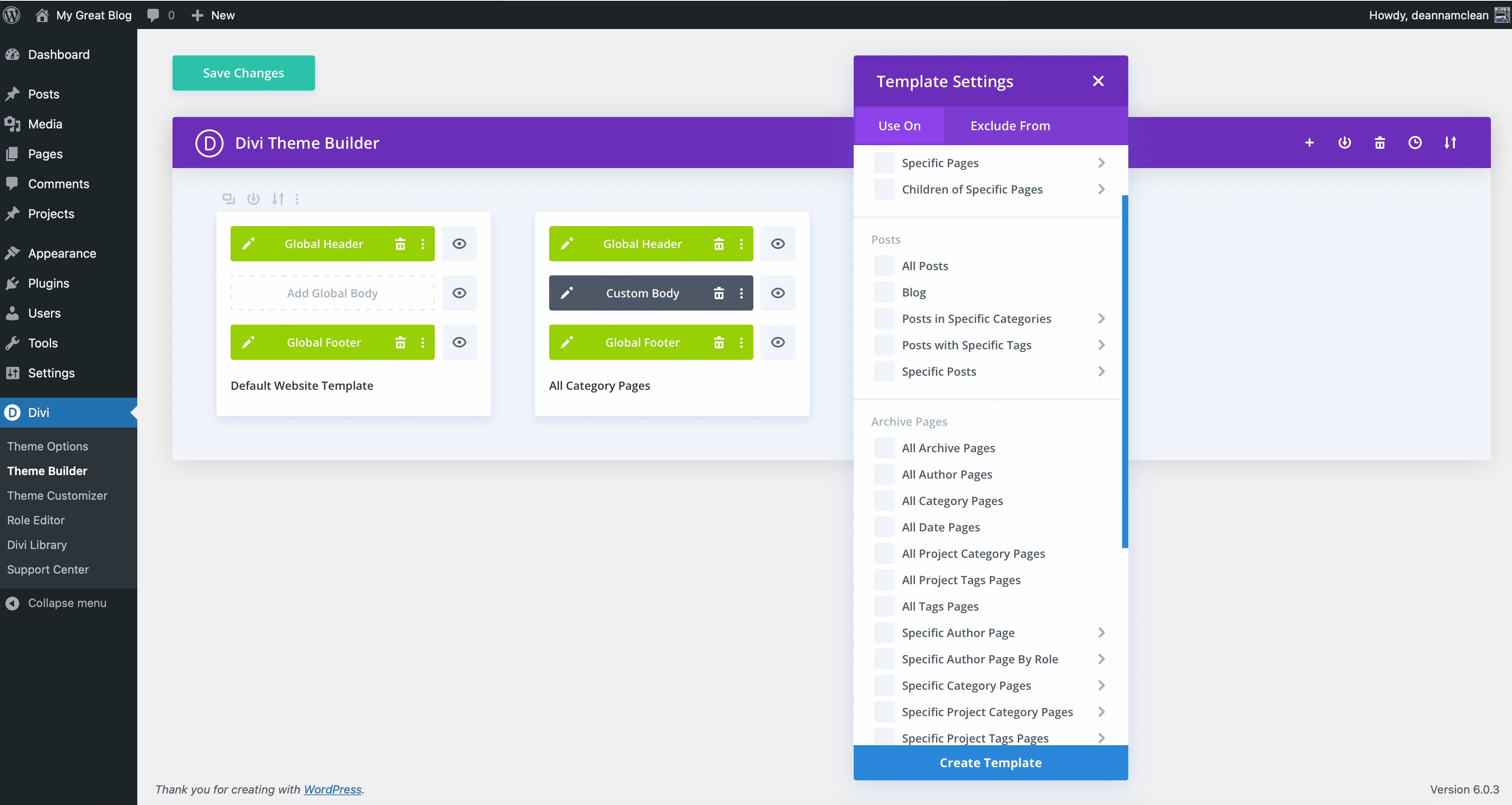Expand Posts in Specific Categories
Viewport: 1512px width, 805px height.
(x=1102, y=318)
